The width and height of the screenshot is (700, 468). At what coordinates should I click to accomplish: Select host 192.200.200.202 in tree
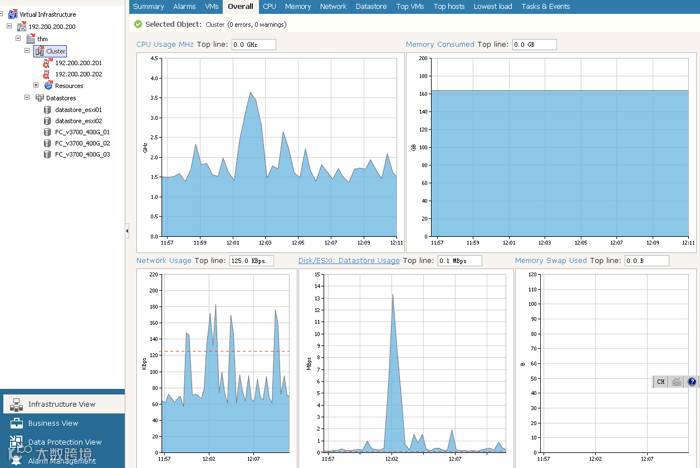click(x=79, y=74)
